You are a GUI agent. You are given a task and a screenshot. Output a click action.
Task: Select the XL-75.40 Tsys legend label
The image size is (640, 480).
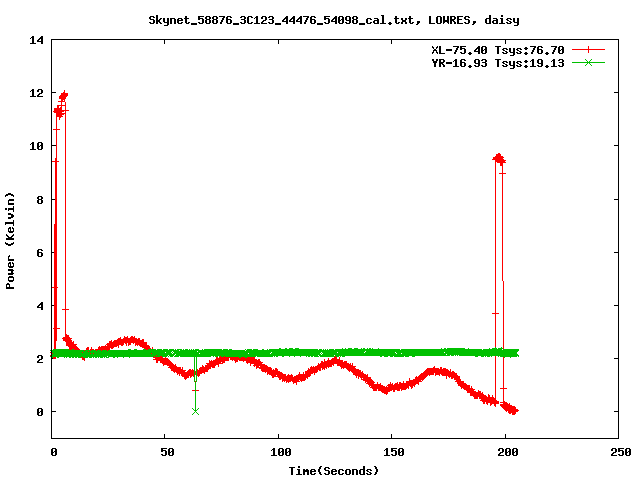point(498,49)
